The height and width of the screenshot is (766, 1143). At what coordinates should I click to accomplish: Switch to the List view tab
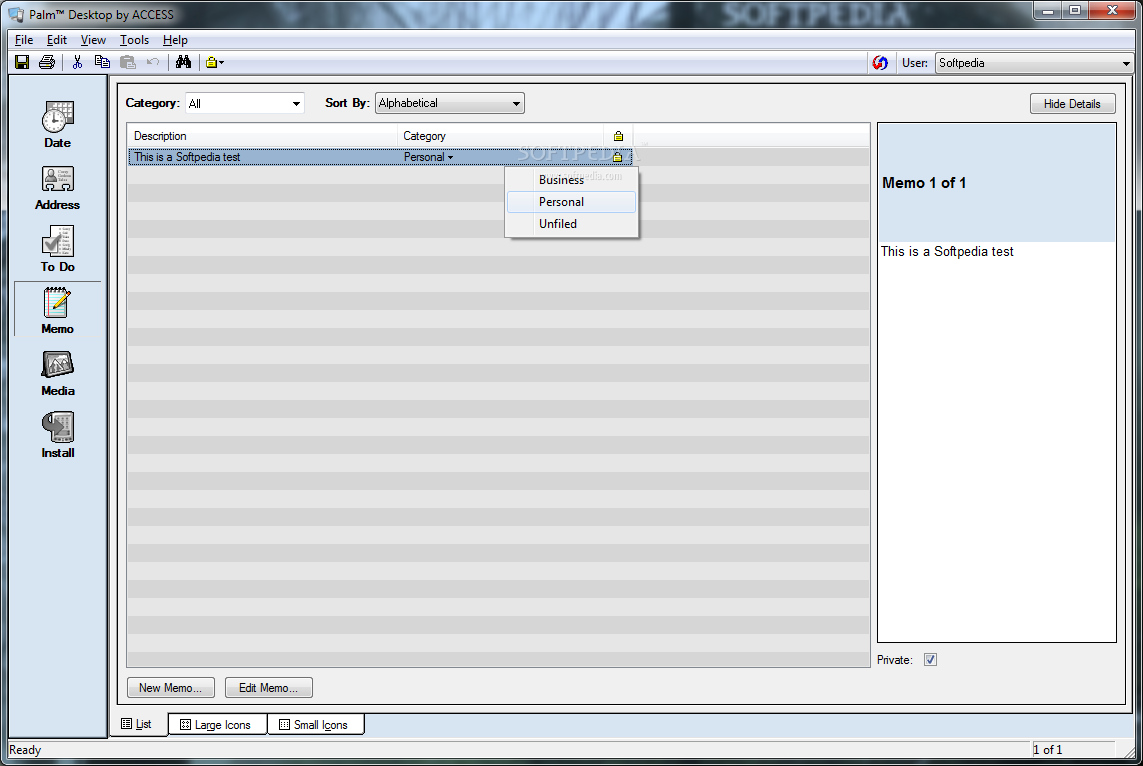click(x=139, y=724)
